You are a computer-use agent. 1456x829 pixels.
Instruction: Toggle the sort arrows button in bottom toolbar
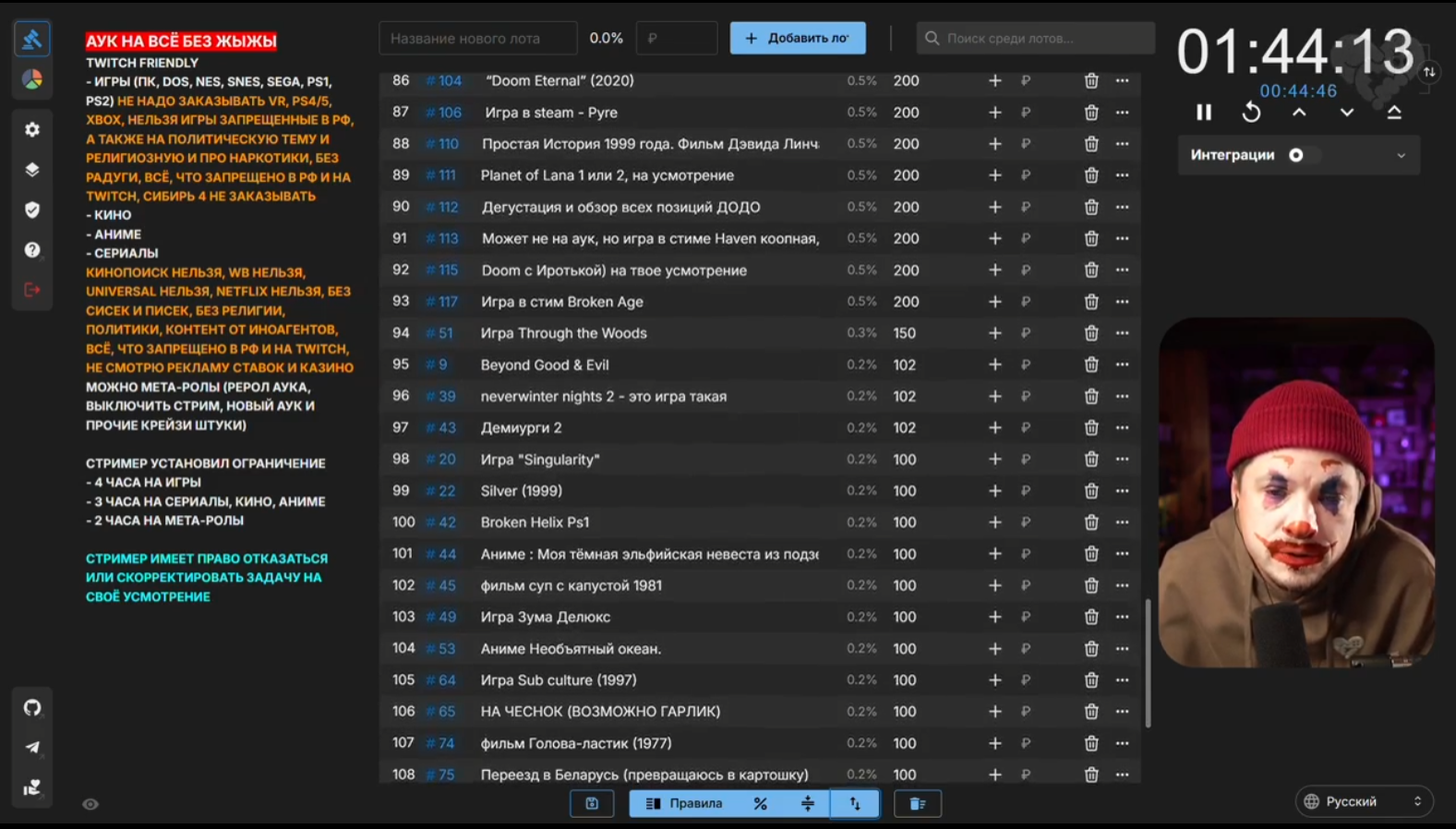855,804
